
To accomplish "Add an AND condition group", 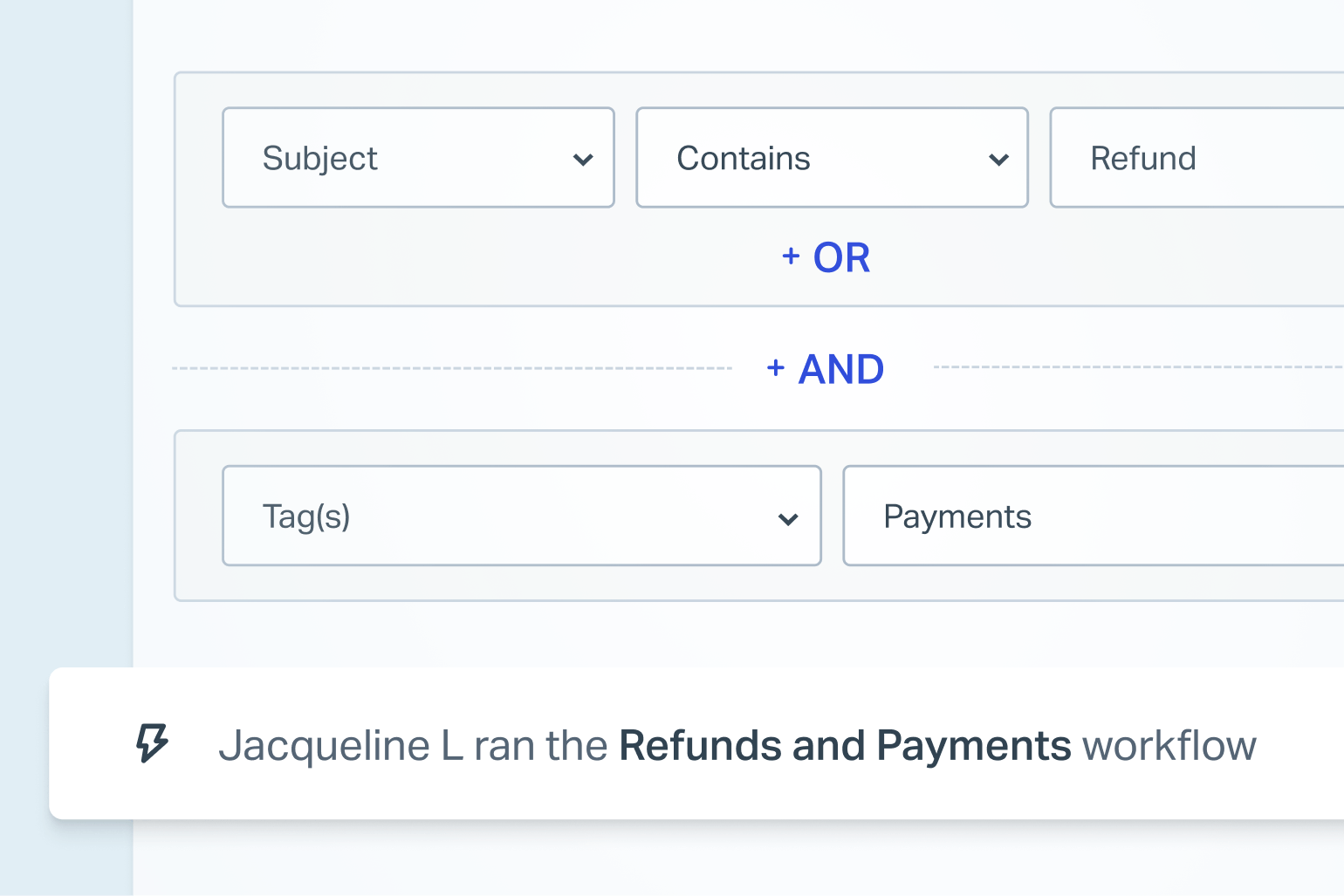I will pos(825,369).
